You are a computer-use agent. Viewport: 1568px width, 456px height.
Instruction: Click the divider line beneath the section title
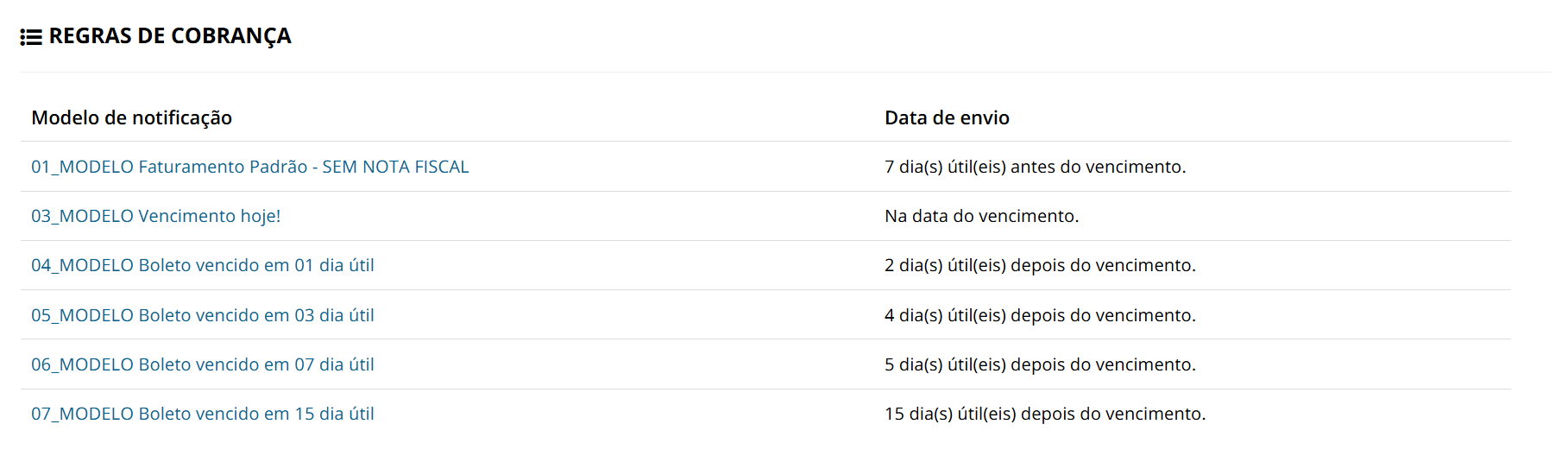(x=777, y=72)
